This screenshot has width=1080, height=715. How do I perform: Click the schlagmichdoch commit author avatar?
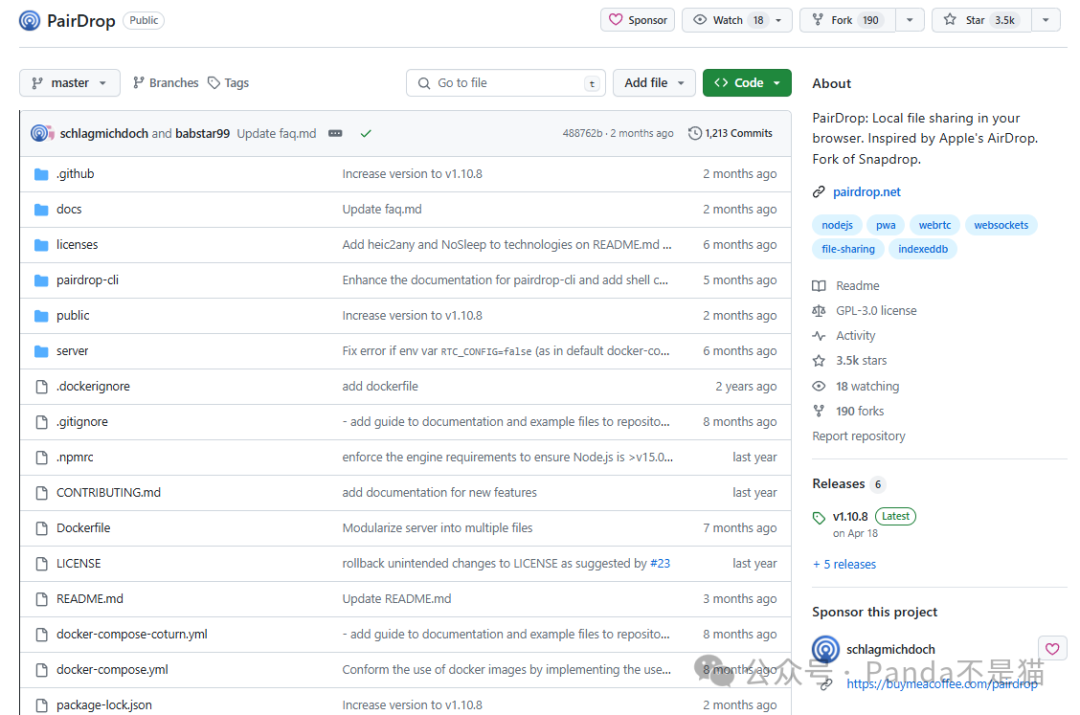[40, 133]
